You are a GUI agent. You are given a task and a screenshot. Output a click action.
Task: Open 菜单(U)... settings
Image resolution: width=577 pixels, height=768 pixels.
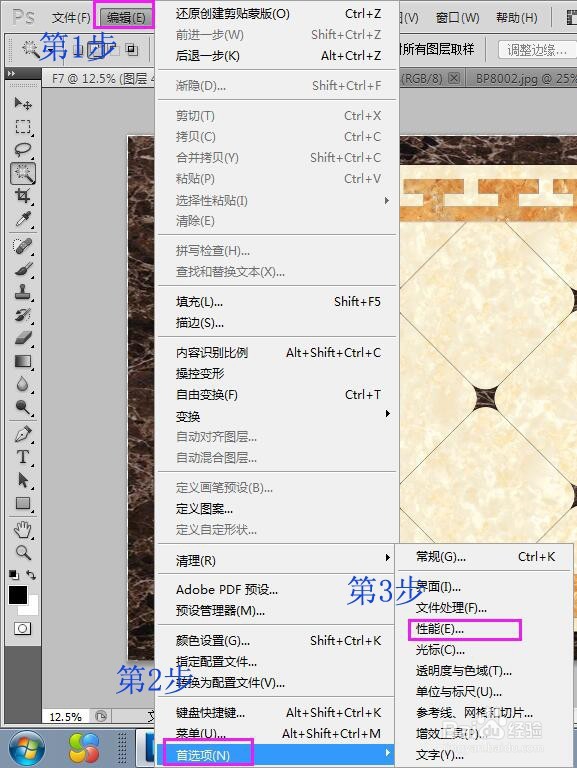click(276, 734)
